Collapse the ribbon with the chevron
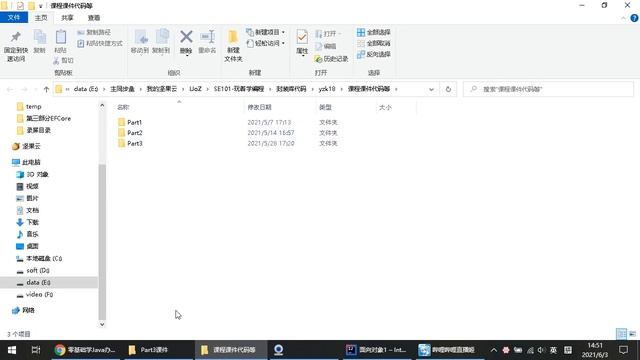Viewport: 640px width, 360px height. click(x=623, y=18)
